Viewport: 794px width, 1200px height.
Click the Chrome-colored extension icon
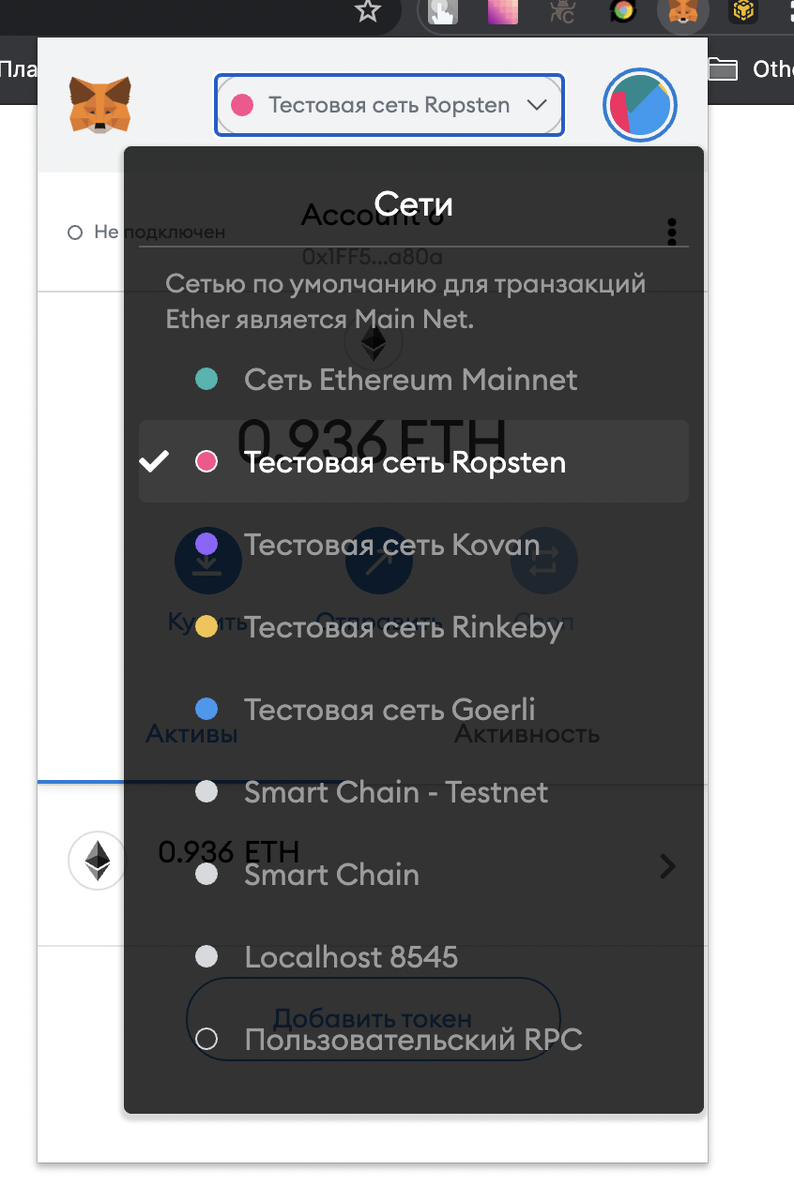[624, 11]
